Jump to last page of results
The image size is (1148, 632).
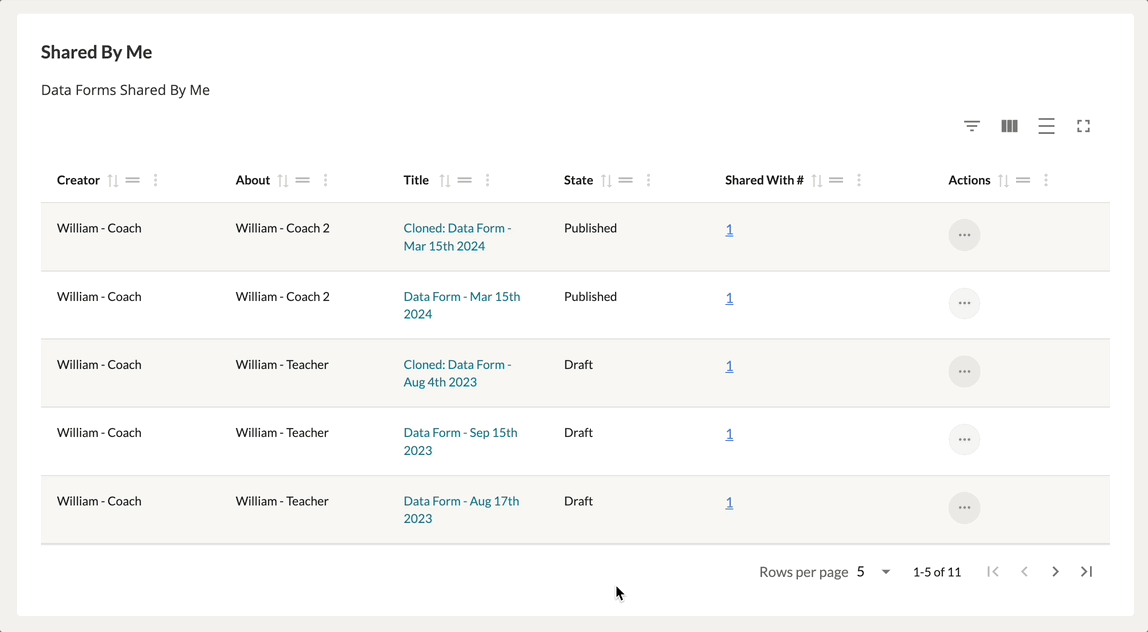[x=1086, y=572]
